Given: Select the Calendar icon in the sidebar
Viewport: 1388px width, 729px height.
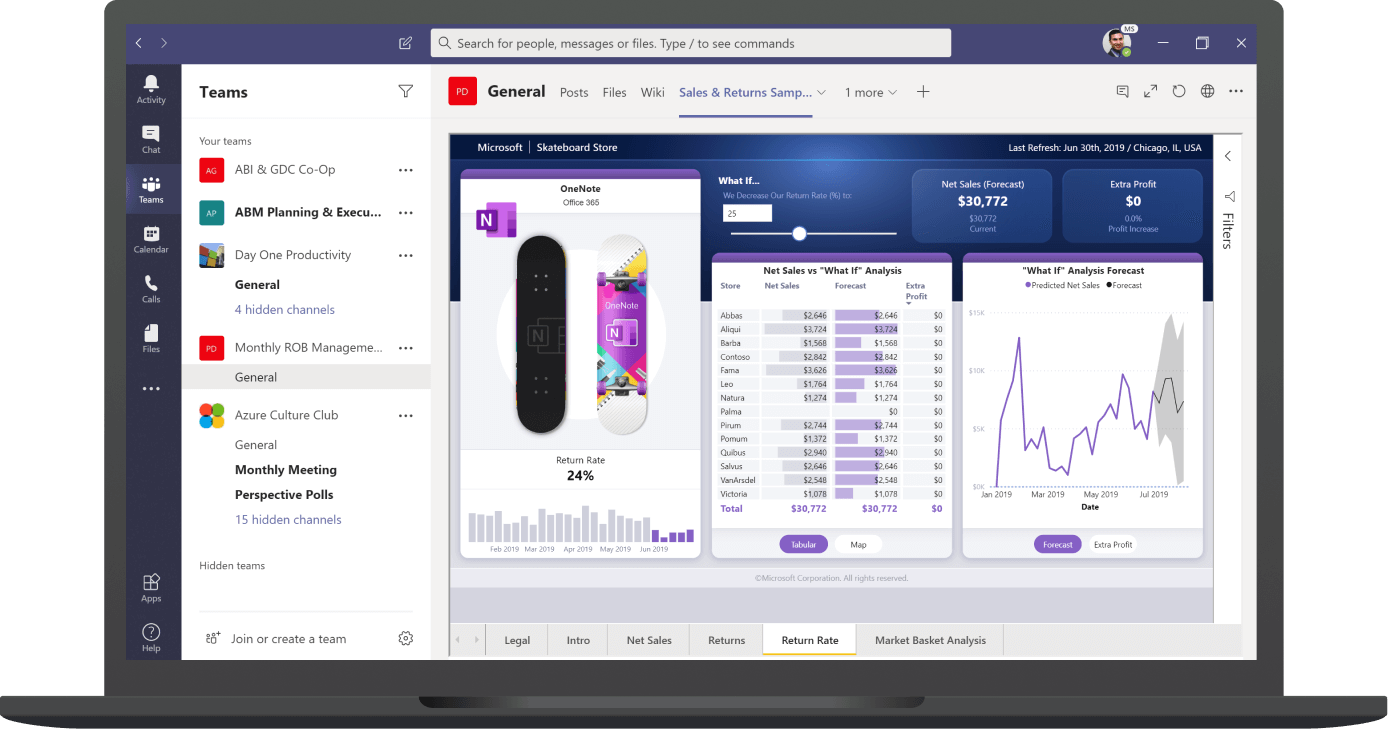Looking at the screenshot, I should (x=151, y=238).
